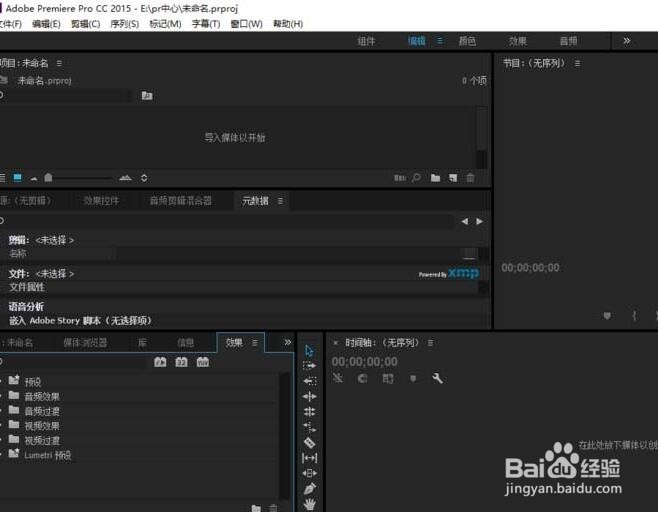The height and width of the screenshot is (512, 658).
Task: Click zoom-out mountain icon in project panel
Action: tap(34, 179)
